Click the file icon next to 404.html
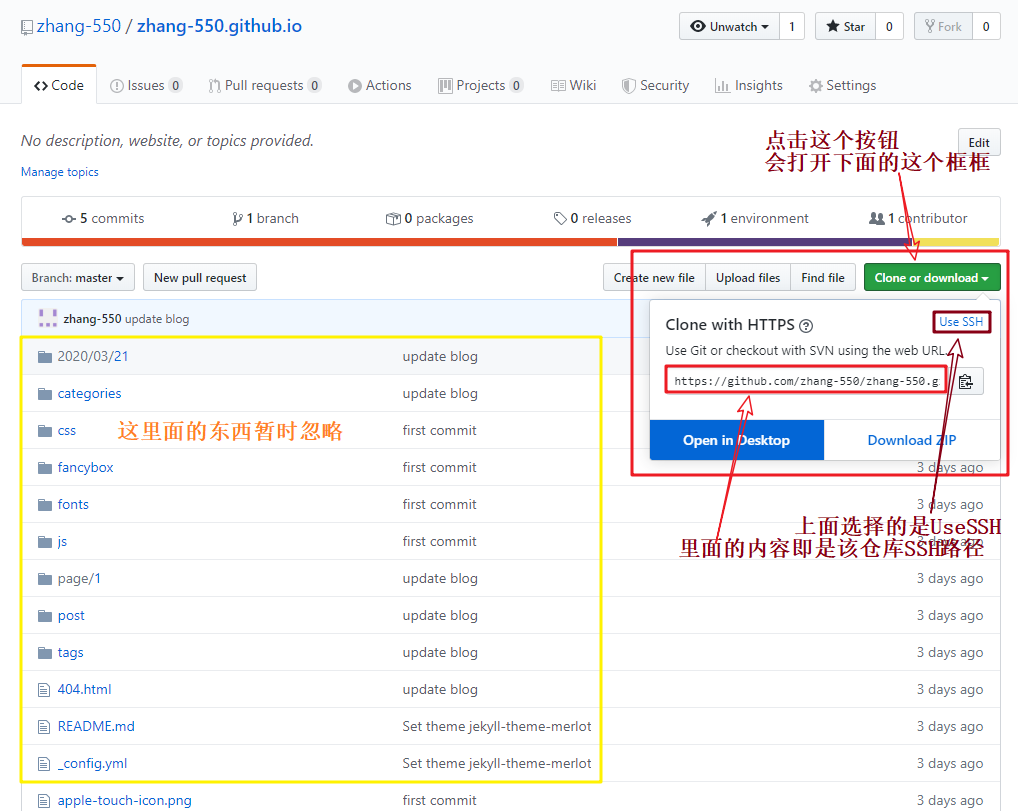 (x=44, y=690)
